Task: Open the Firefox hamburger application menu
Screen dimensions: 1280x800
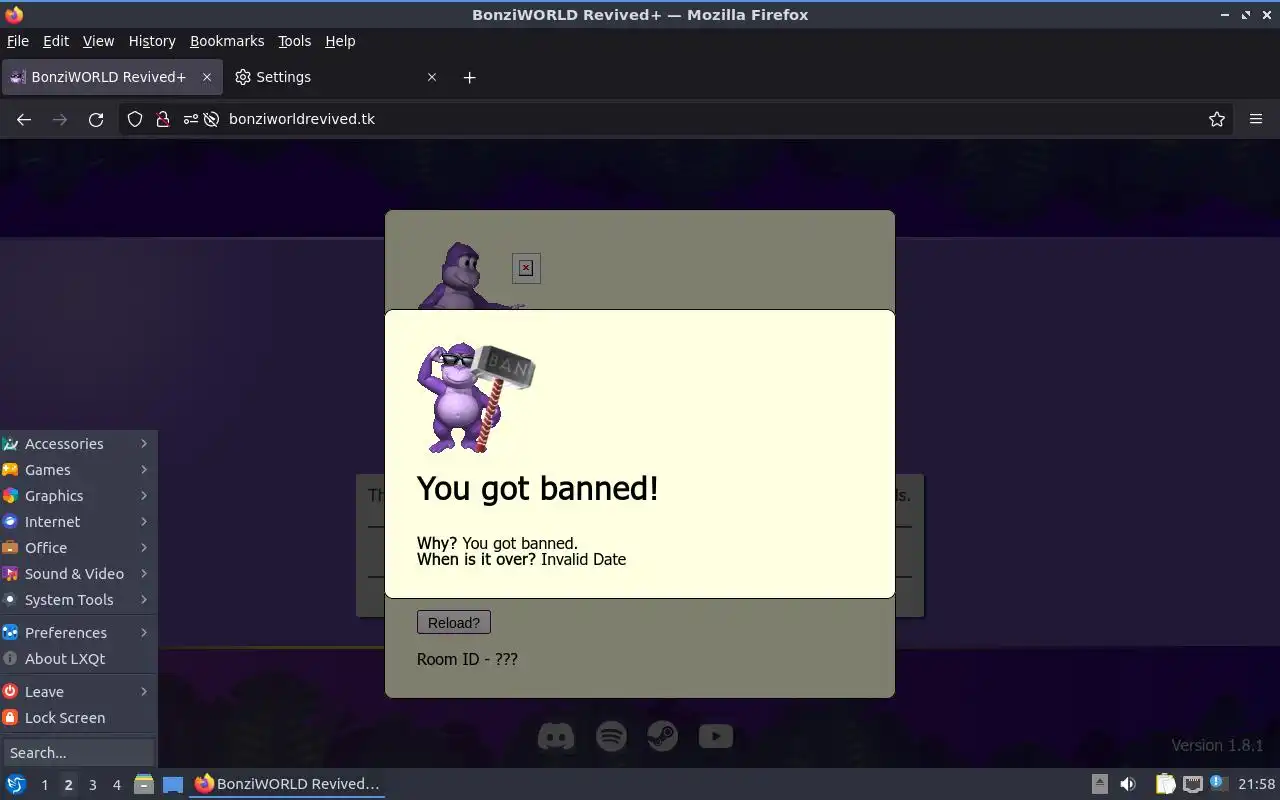Action: tap(1256, 119)
